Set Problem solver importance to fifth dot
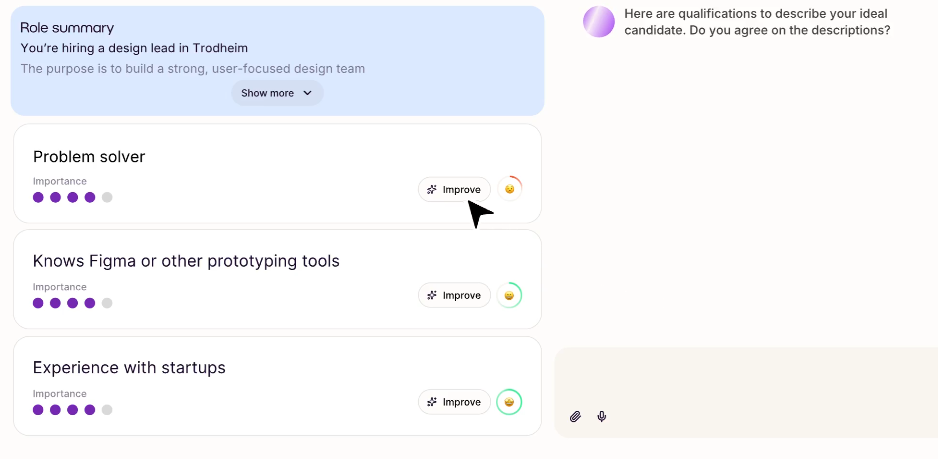The image size is (938, 459). [107, 197]
